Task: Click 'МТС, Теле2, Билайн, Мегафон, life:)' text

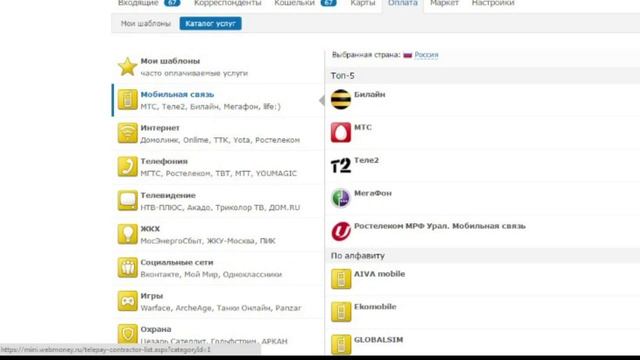Action: pyautogui.click(x=211, y=107)
